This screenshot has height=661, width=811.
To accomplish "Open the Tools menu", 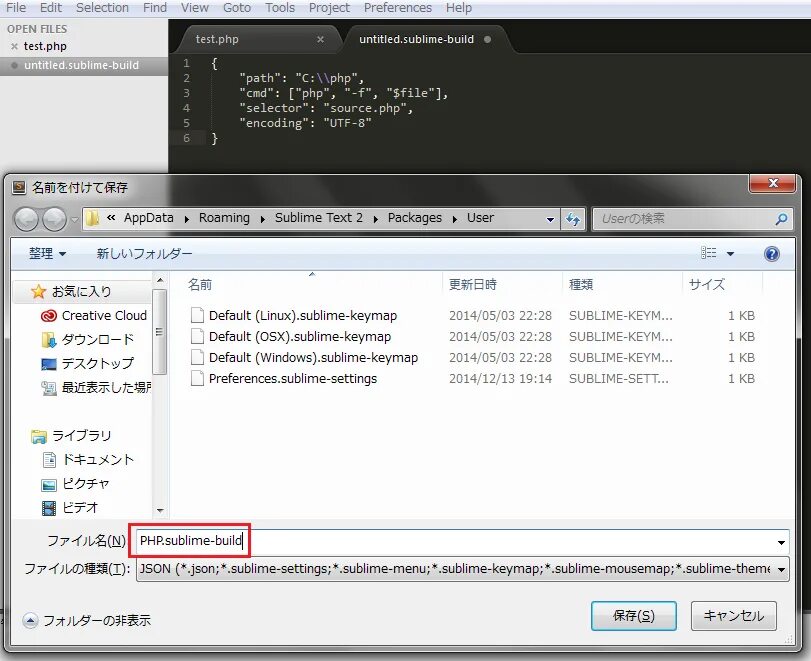I will coord(280,8).
